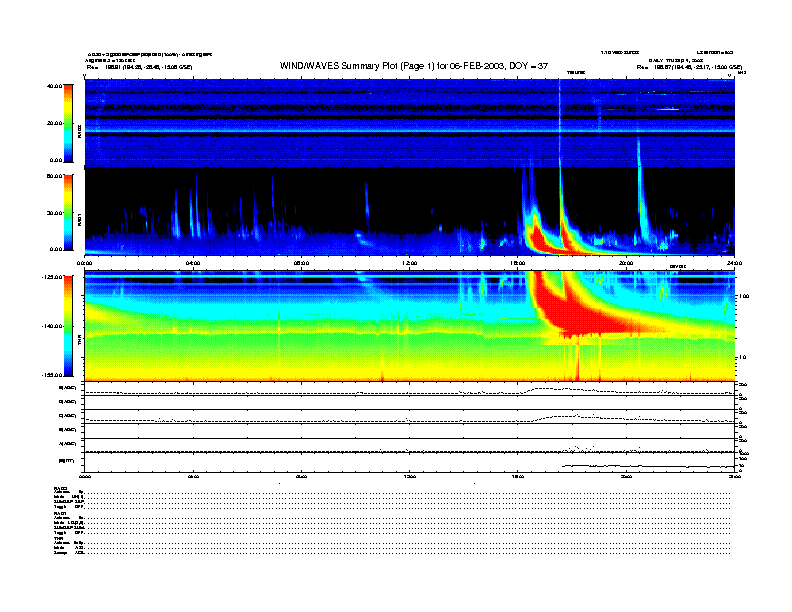Click the -125.00 tick on TNR scale
The image size is (792, 612).
tap(52, 277)
